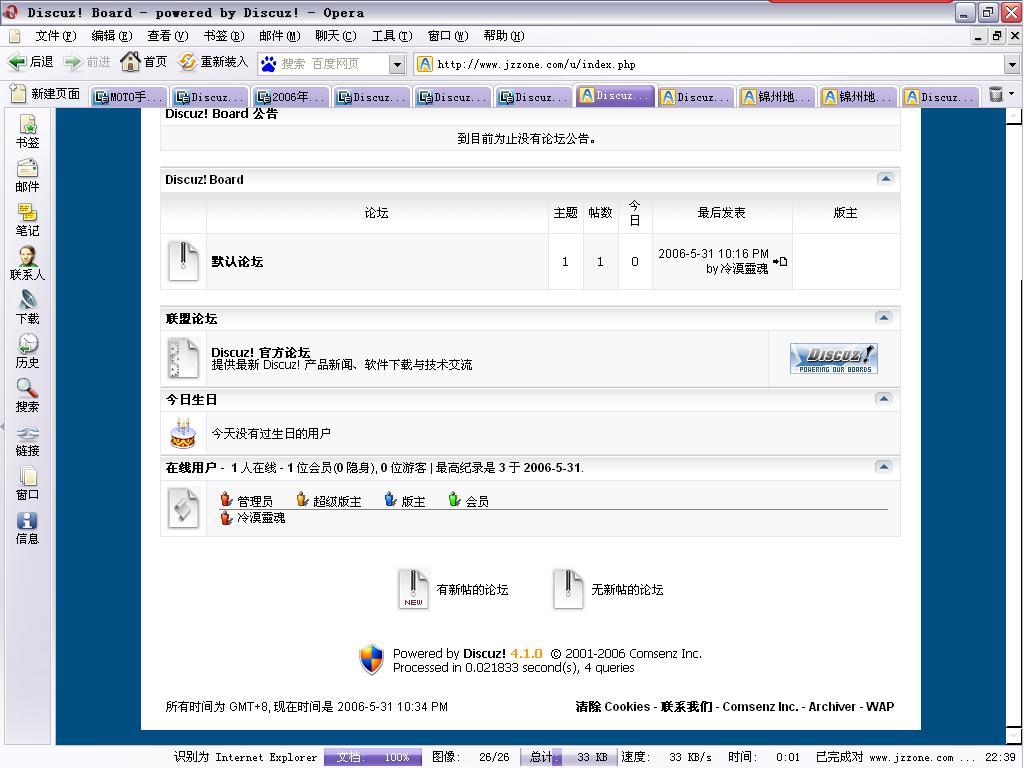Open the 帮助 (Help) menu
This screenshot has height=768, width=1024.
504,36
